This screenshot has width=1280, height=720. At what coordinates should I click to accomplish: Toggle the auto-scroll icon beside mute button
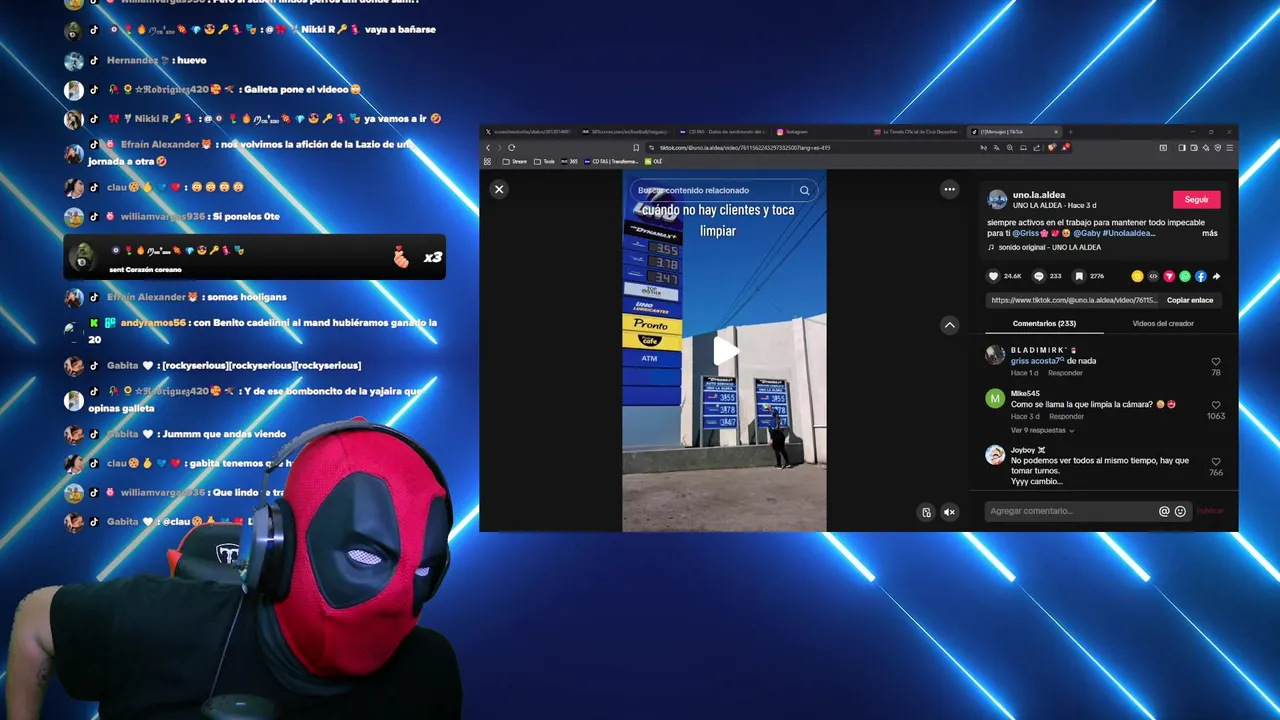coord(927,512)
